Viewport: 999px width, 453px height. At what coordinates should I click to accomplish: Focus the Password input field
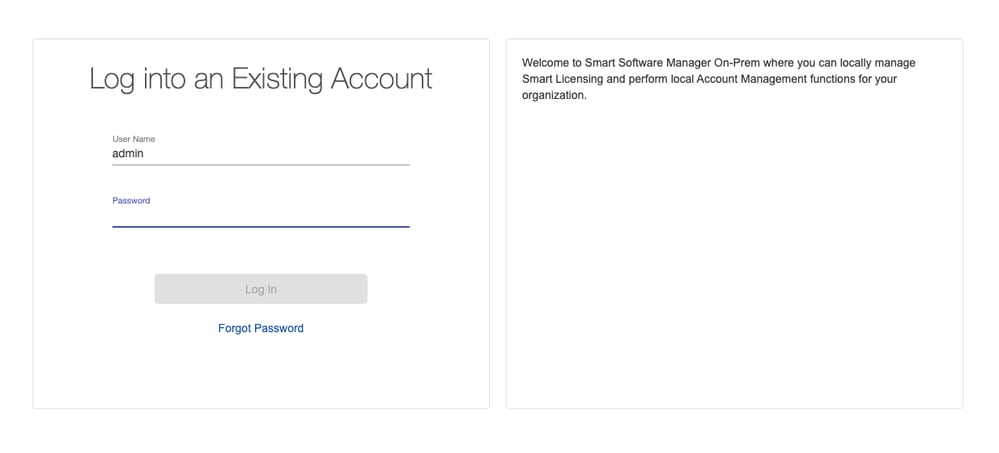(261, 216)
